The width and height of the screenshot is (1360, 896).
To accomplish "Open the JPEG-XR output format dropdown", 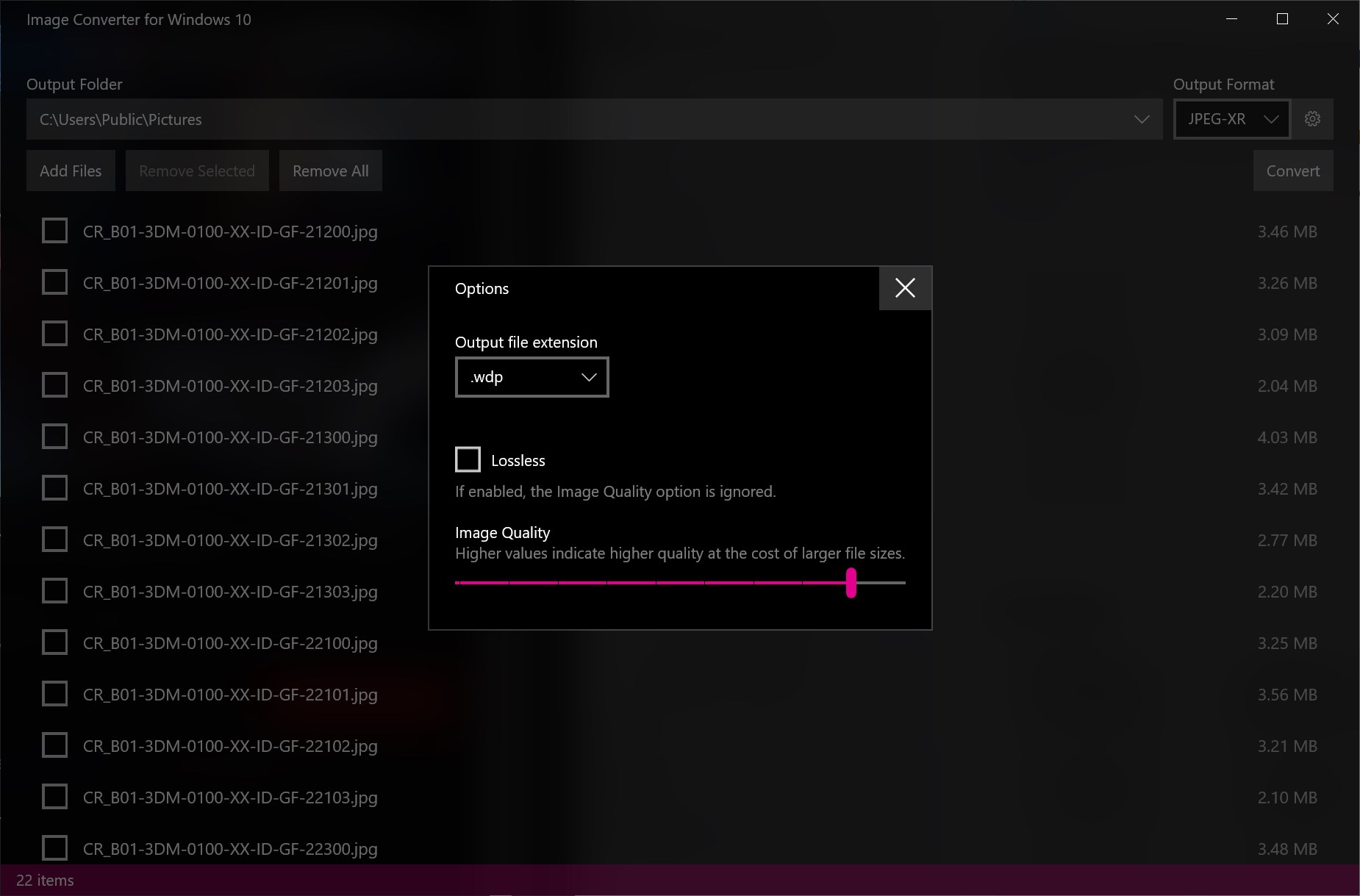I will [1232, 119].
